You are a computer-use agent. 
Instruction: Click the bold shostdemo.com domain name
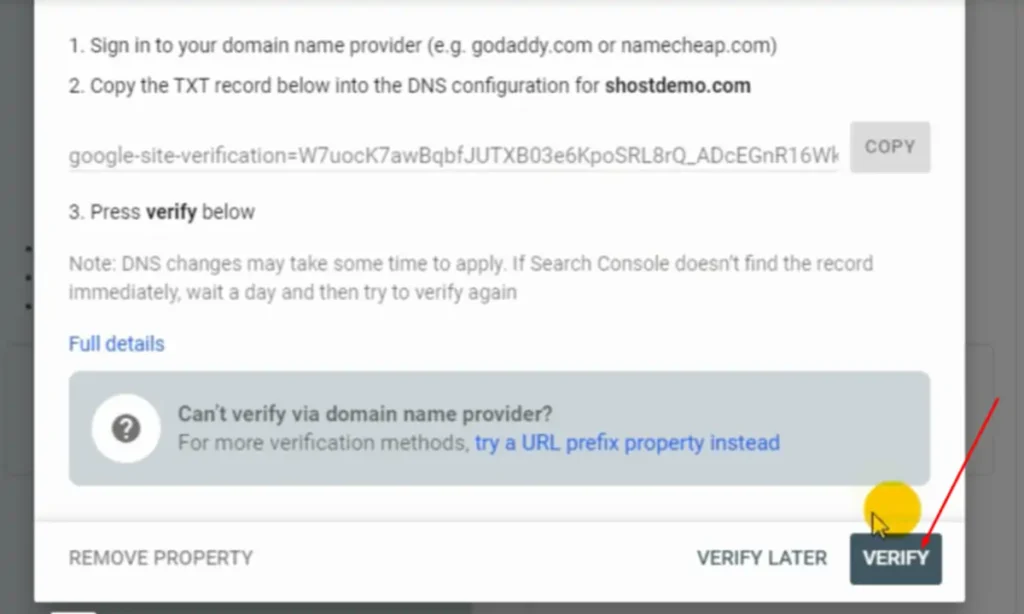(x=677, y=85)
